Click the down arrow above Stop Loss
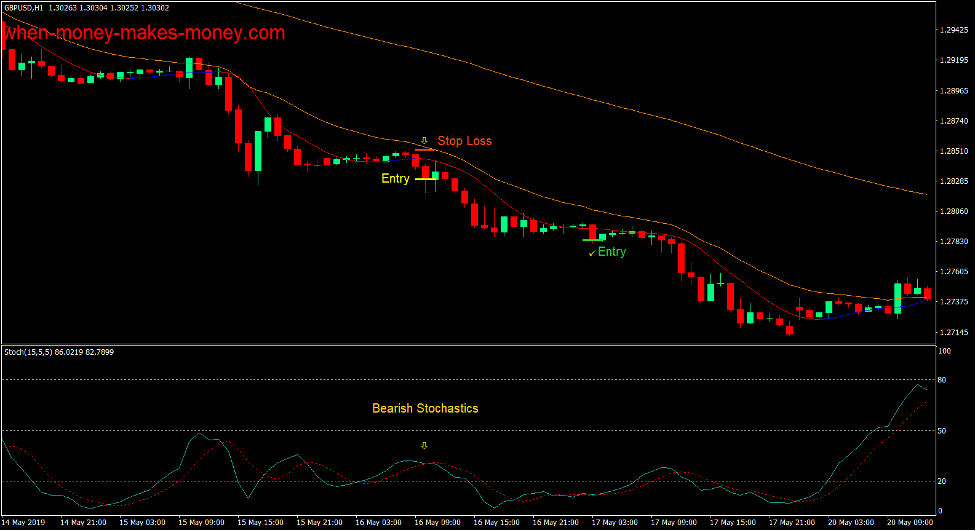The height and width of the screenshot is (531, 977). (424, 141)
